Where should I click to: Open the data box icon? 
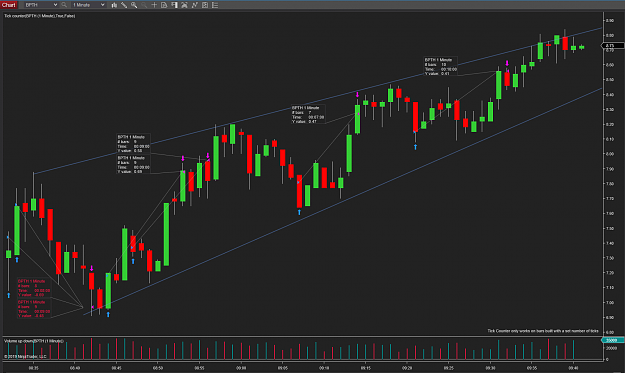pyautogui.click(x=164, y=5)
